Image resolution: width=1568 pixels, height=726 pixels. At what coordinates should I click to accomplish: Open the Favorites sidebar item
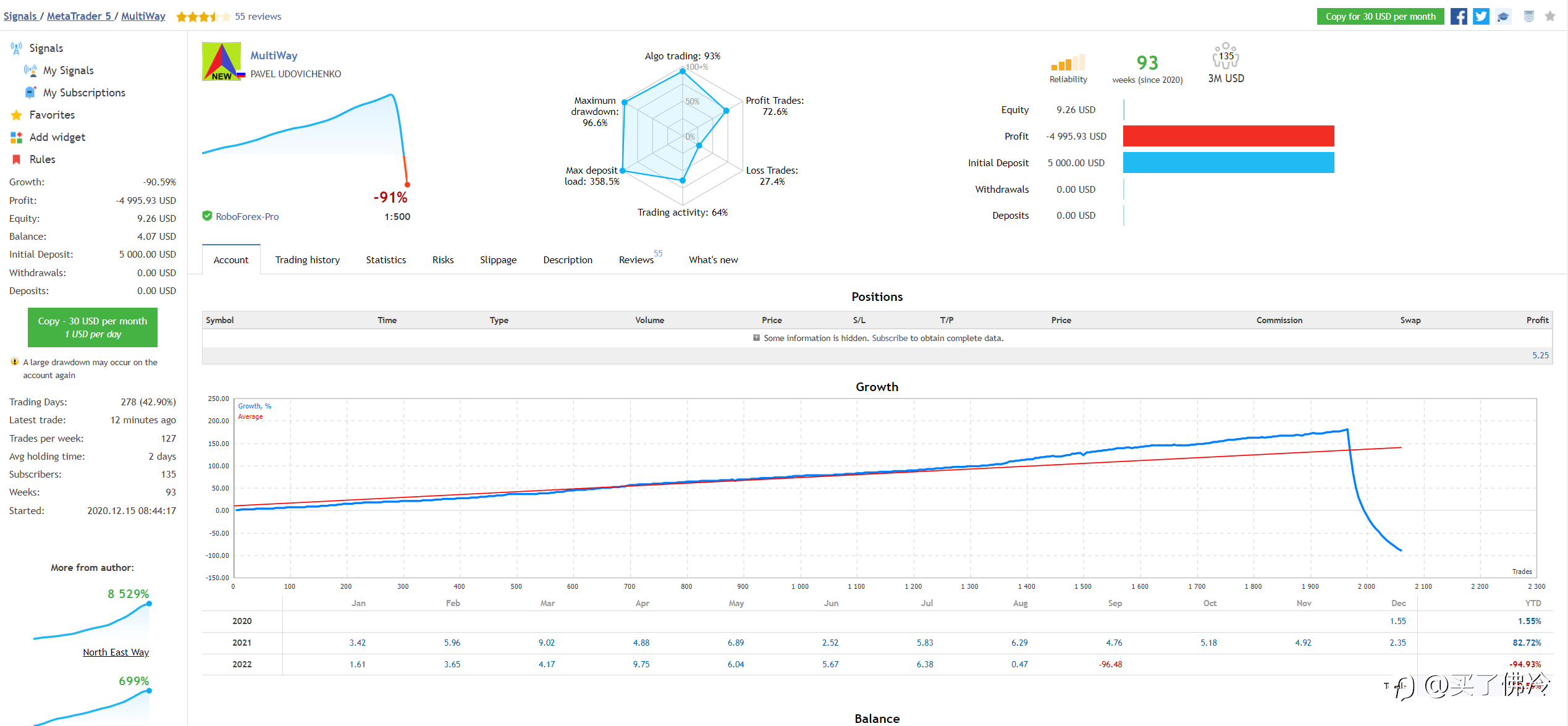pyautogui.click(x=52, y=115)
